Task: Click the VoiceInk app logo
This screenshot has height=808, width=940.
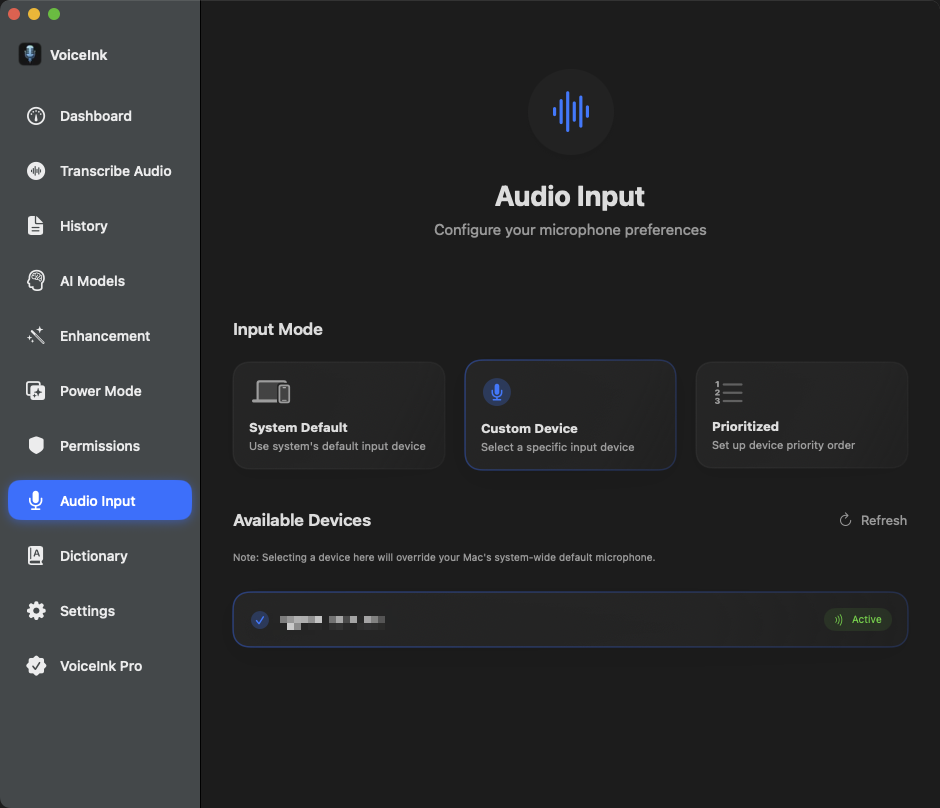Action: pos(30,55)
